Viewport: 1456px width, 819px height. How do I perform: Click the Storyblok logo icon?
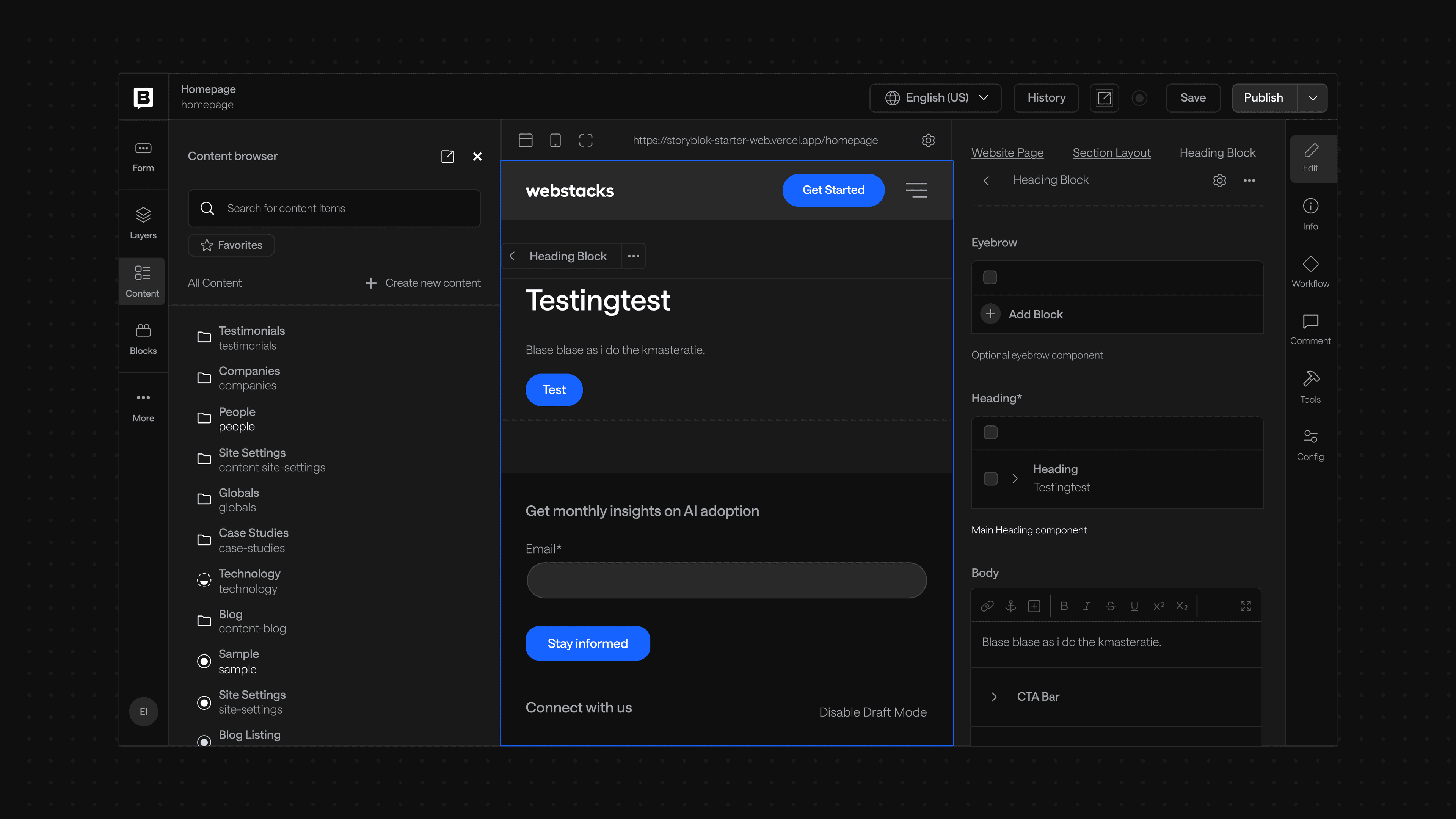coord(143,97)
